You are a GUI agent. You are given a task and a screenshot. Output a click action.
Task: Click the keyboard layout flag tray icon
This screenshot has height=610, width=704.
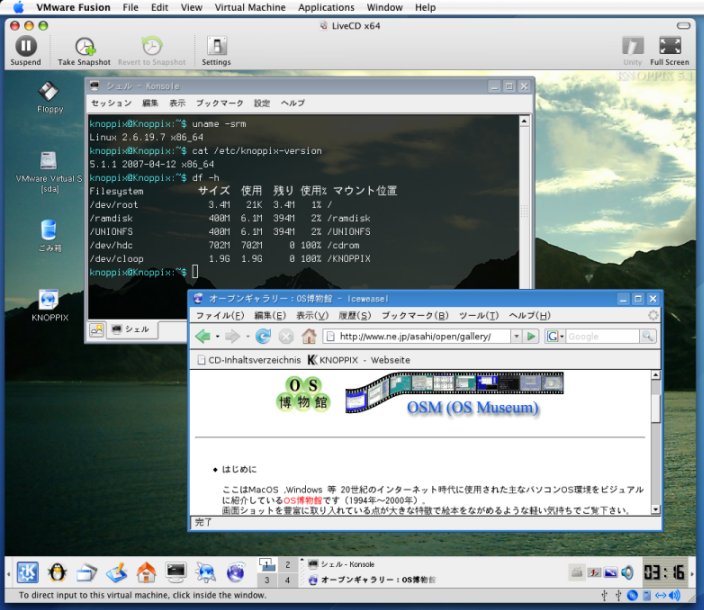594,573
